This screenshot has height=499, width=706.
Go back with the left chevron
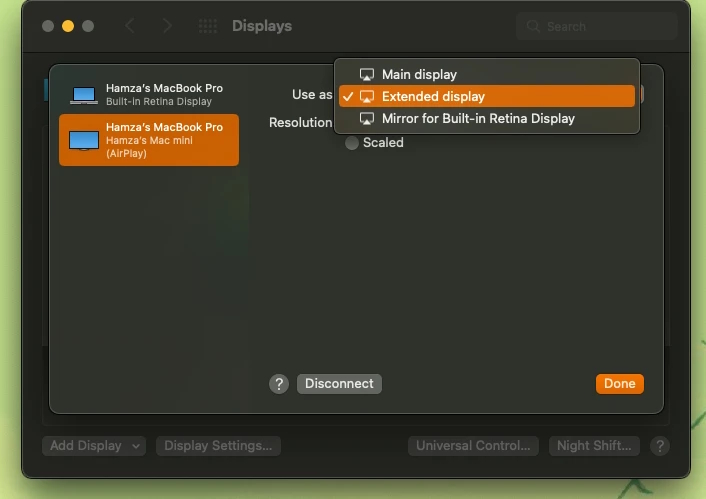coord(130,26)
